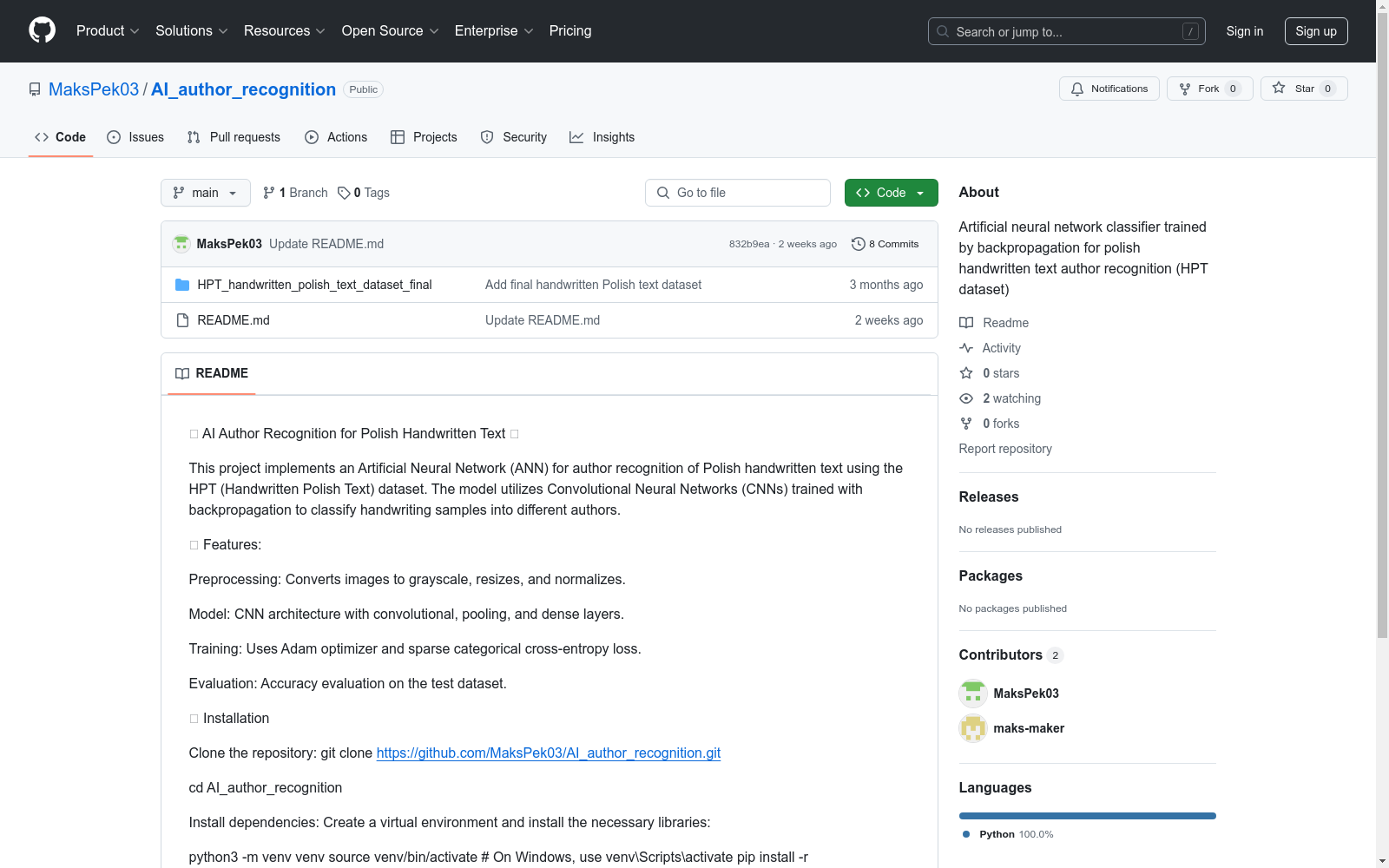This screenshot has height=868, width=1389.
Task: Click Report repository link
Action: tap(1005, 449)
